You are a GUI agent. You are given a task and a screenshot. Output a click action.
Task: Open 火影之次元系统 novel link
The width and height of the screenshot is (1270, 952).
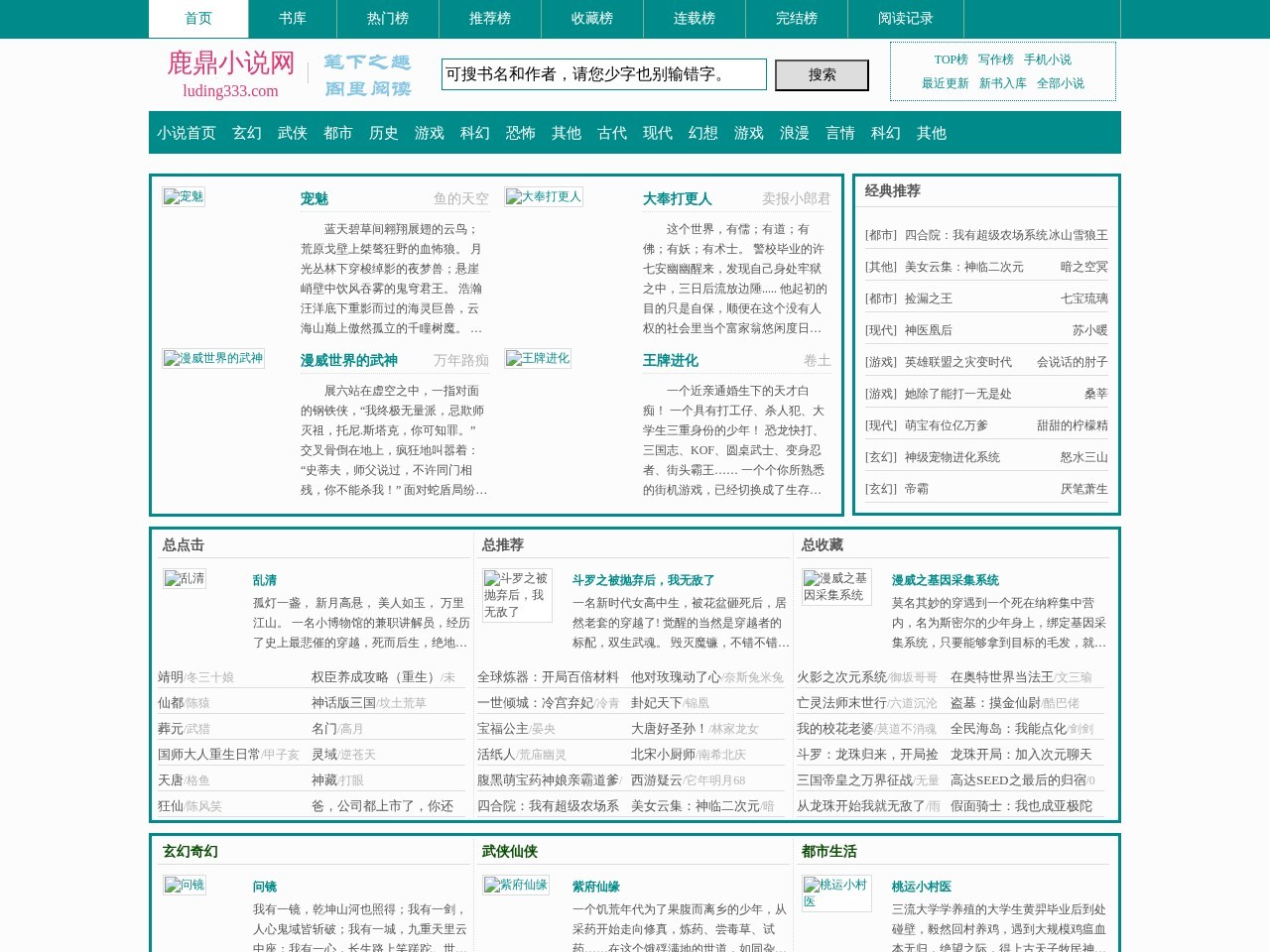[841, 677]
